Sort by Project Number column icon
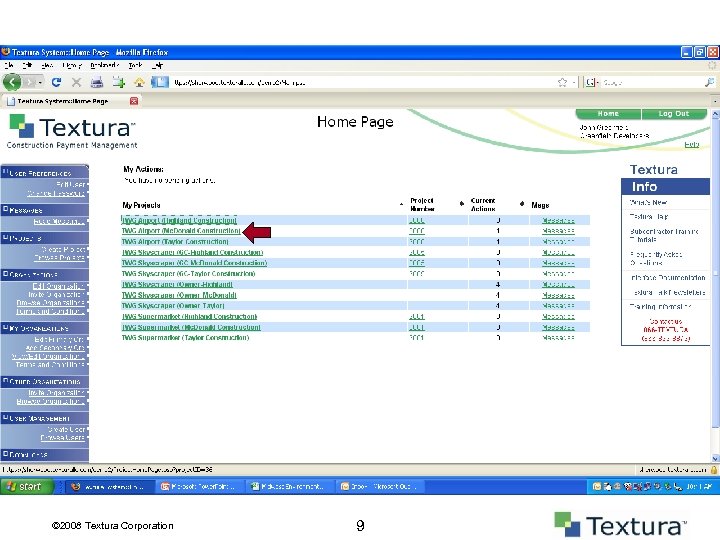The height and width of the screenshot is (540, 720). (x=461, y=204)
